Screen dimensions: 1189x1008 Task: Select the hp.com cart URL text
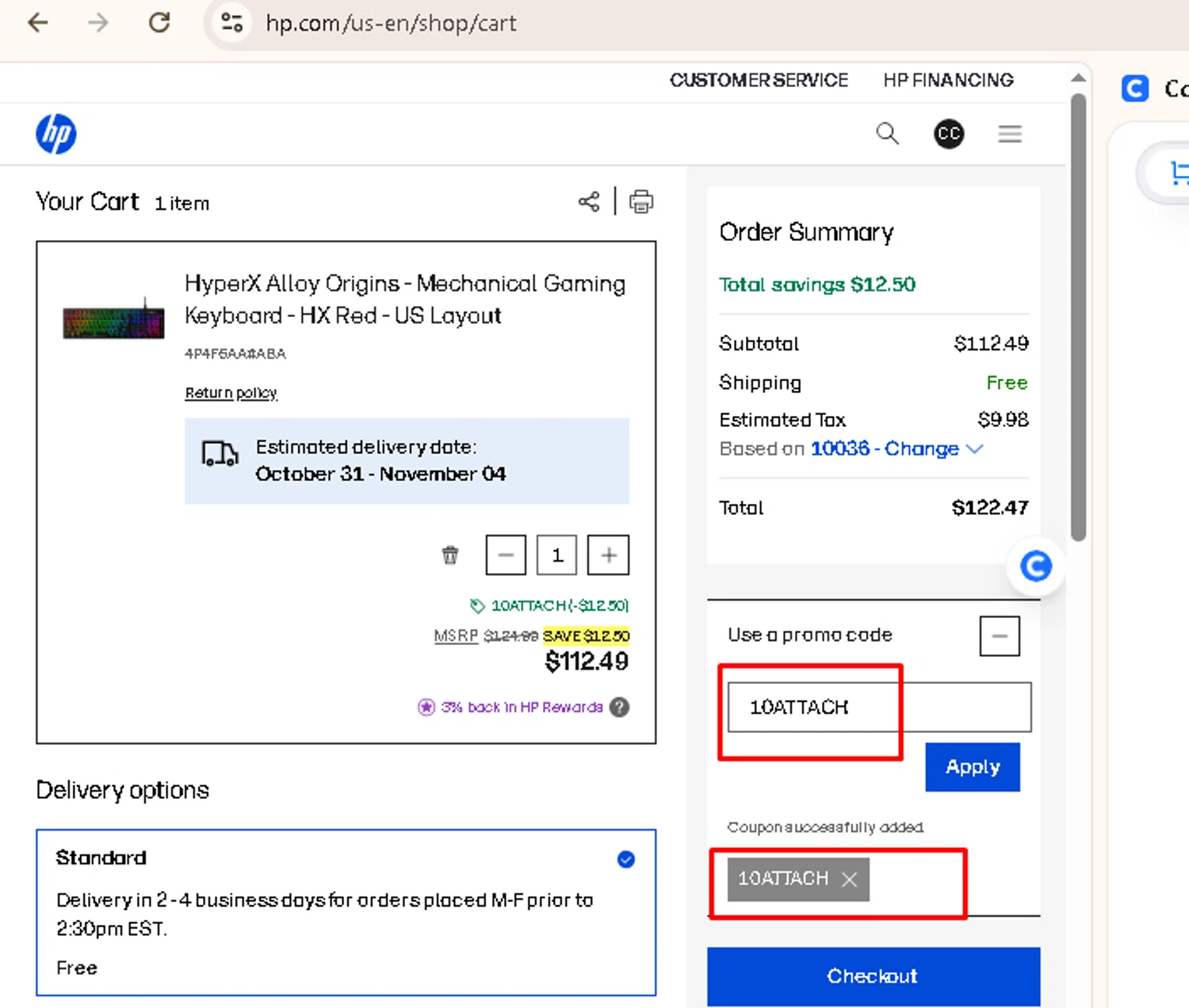[391, 23]
